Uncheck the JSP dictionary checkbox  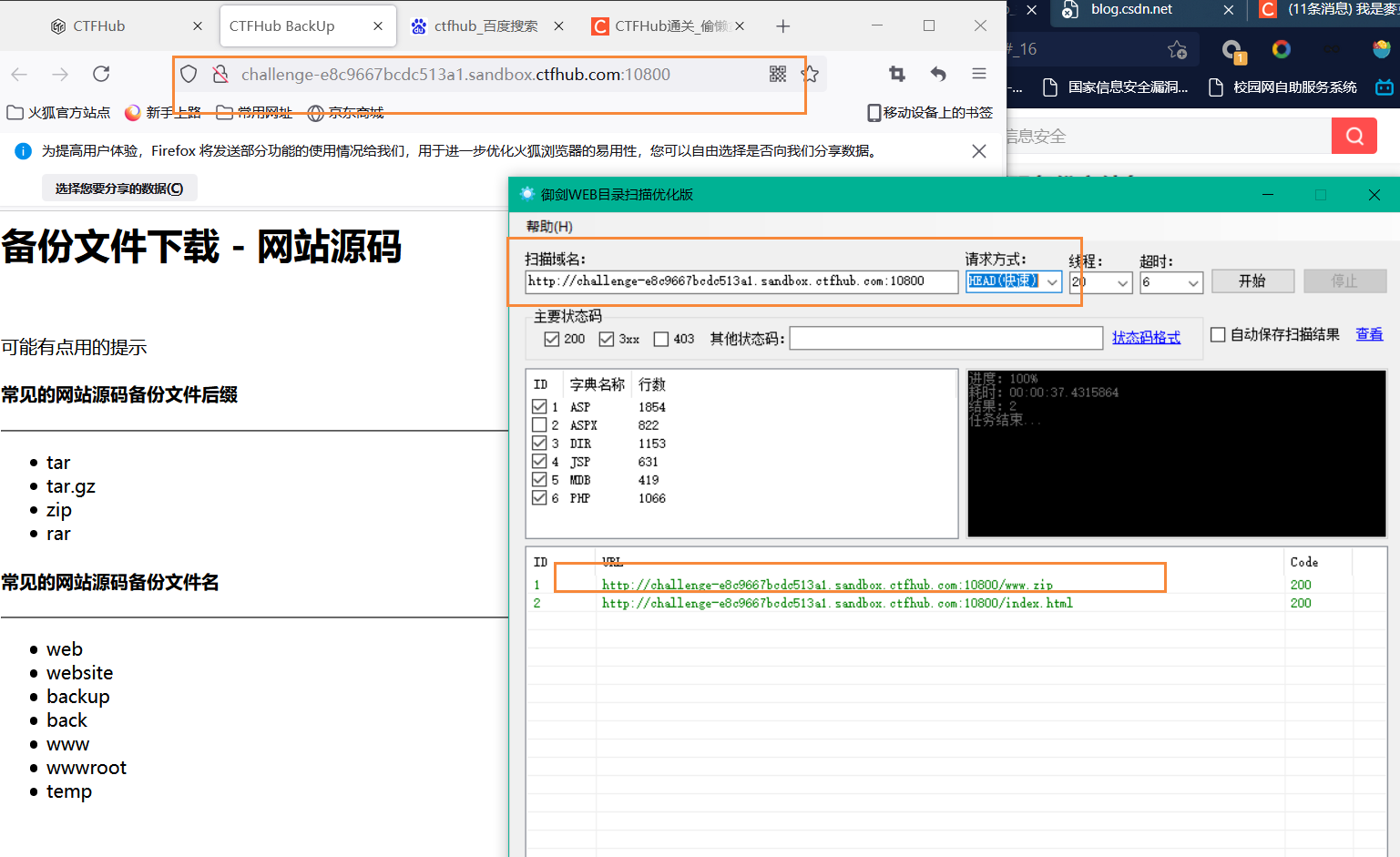(x=539, y=461)
